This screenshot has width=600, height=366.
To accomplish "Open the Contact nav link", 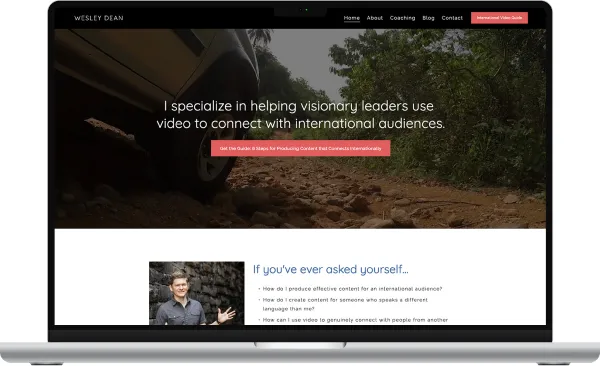I will (452, 18).
